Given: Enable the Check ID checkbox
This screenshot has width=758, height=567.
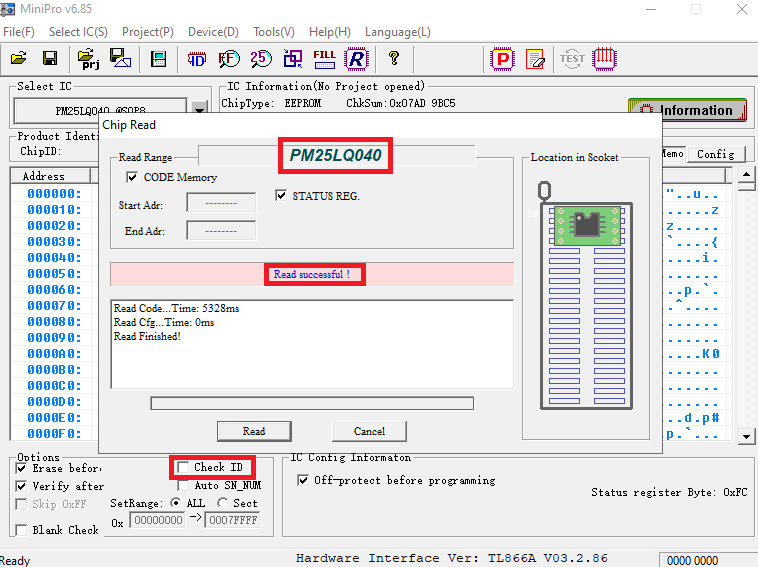Looking at the screenshot, I should (183, 467).
